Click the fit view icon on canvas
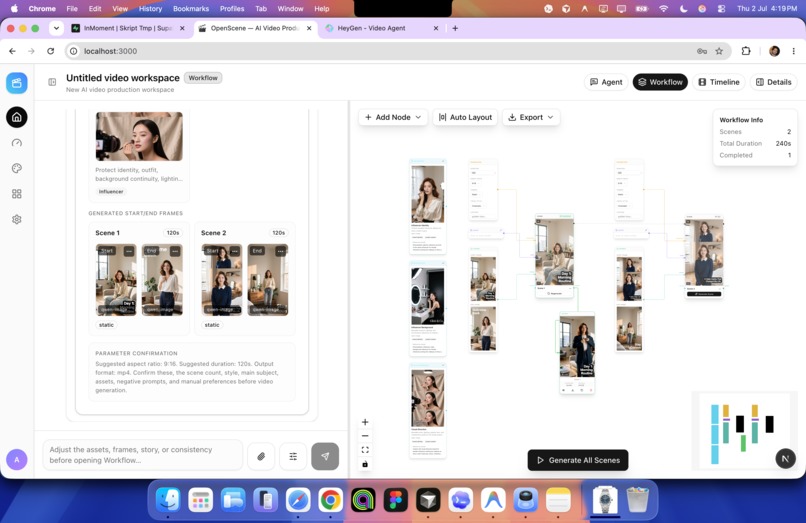The width and height of the screenshot is (806, 523). (x=365, y=450)
